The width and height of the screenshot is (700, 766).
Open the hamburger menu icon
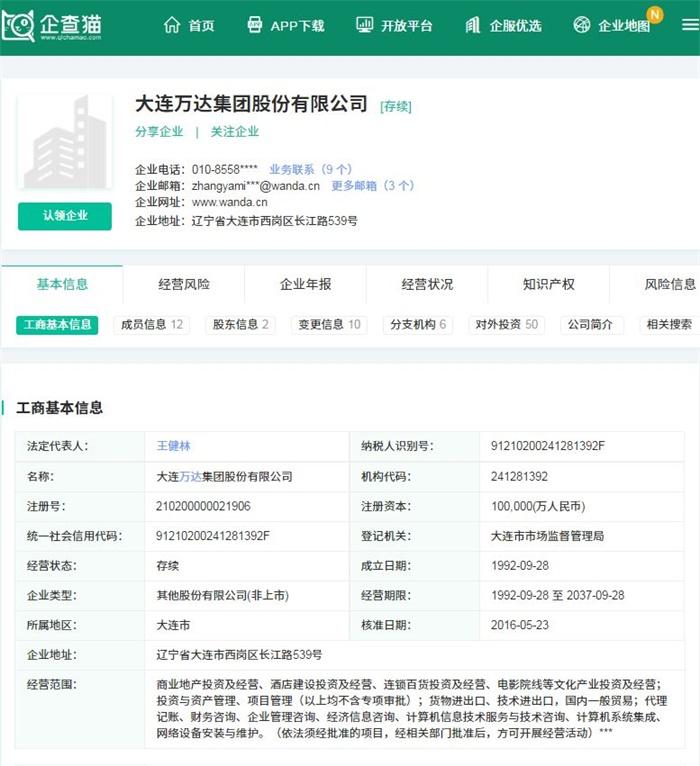pos(690,24)
